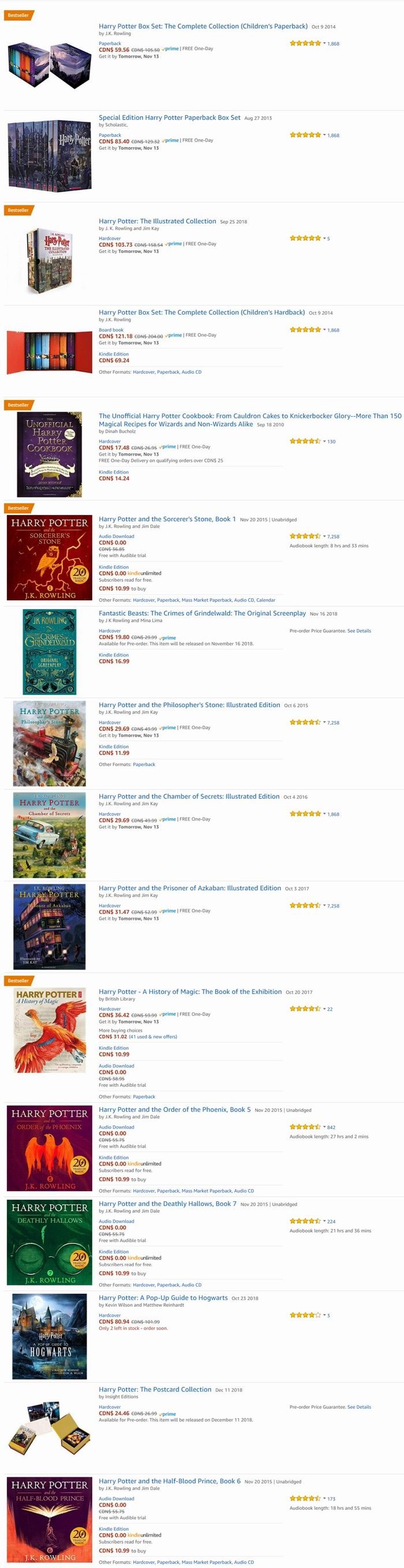
Task: Select the Audio CD format for the Children's Hardback set
Action: pos(192,372)
